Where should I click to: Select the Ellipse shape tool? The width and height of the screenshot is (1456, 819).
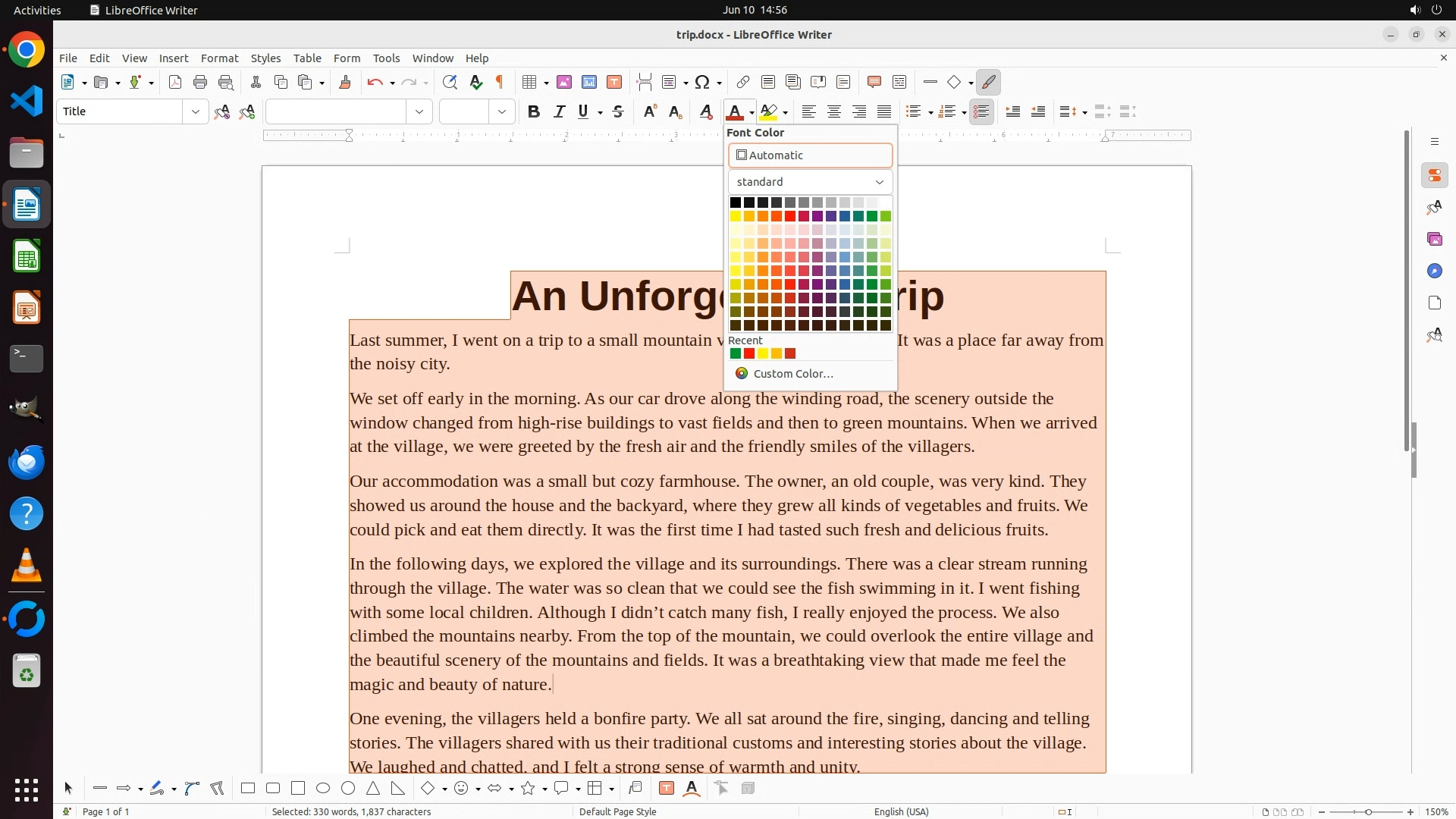[x=323, y=789]
